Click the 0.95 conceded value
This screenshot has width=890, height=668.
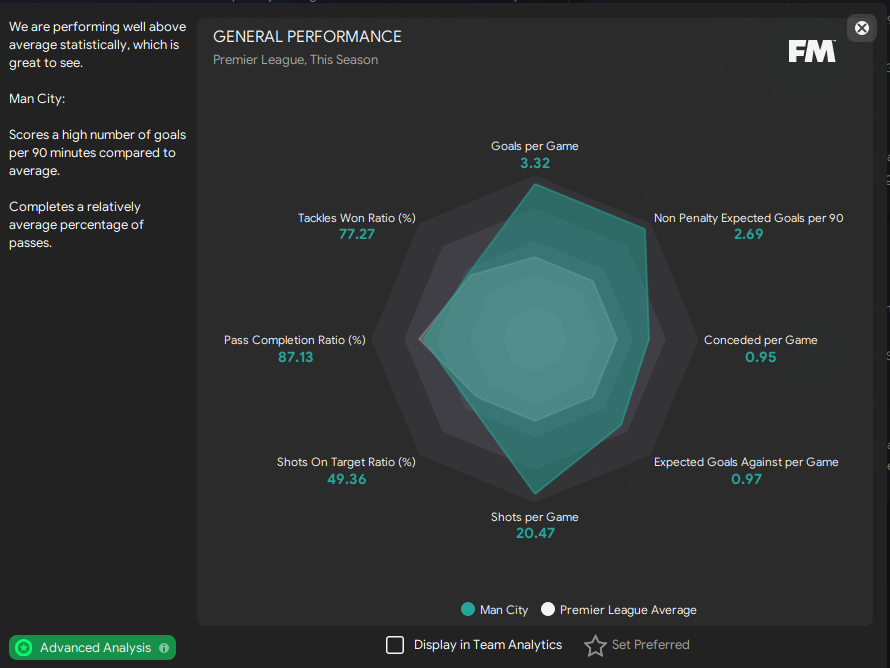point(761,357)
